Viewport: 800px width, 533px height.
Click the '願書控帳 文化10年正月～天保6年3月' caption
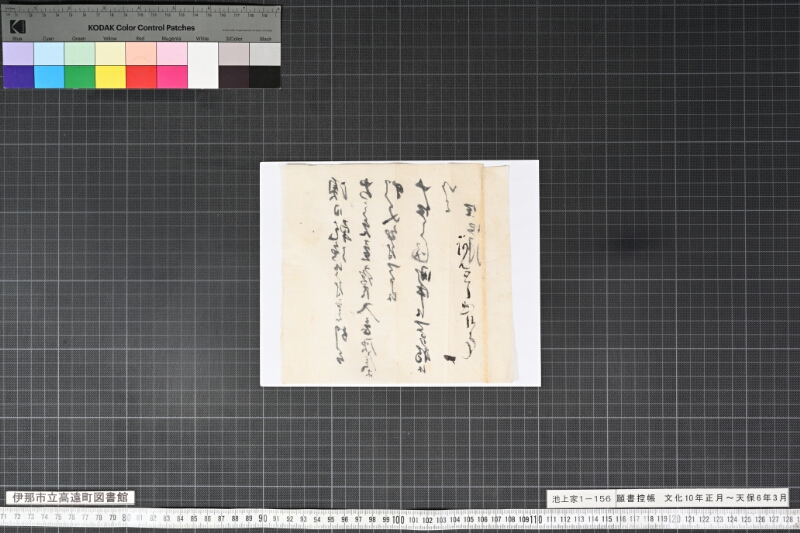pyautogui.click(x=702, y=498)
